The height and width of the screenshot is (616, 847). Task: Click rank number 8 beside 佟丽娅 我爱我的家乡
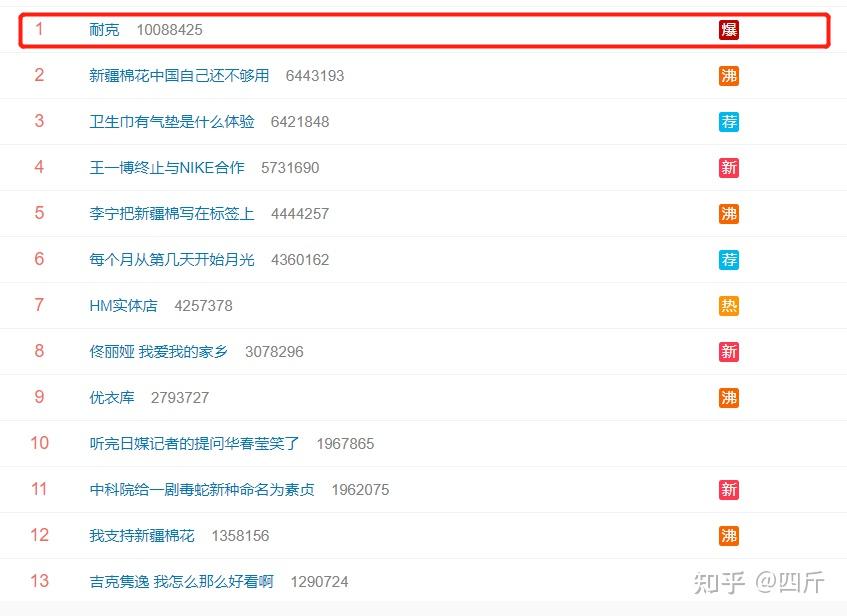coord(39,351)
